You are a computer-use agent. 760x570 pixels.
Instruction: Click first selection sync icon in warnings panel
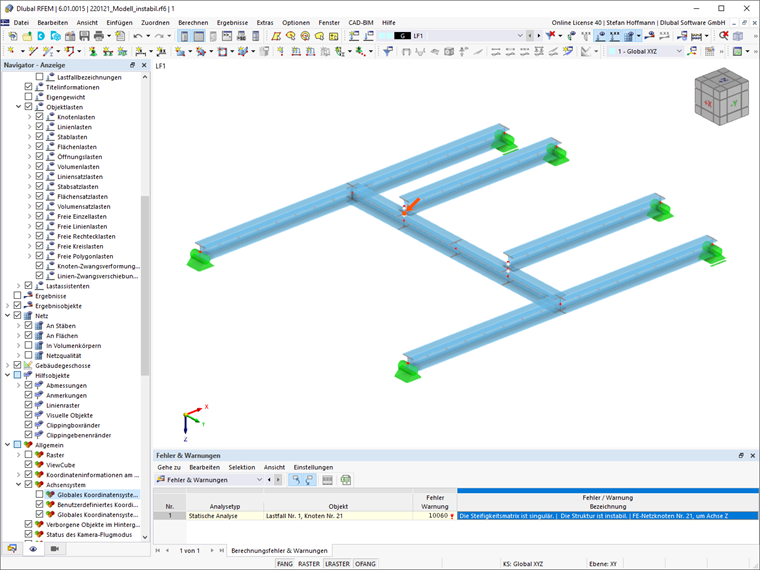click(x=295, y=480)
